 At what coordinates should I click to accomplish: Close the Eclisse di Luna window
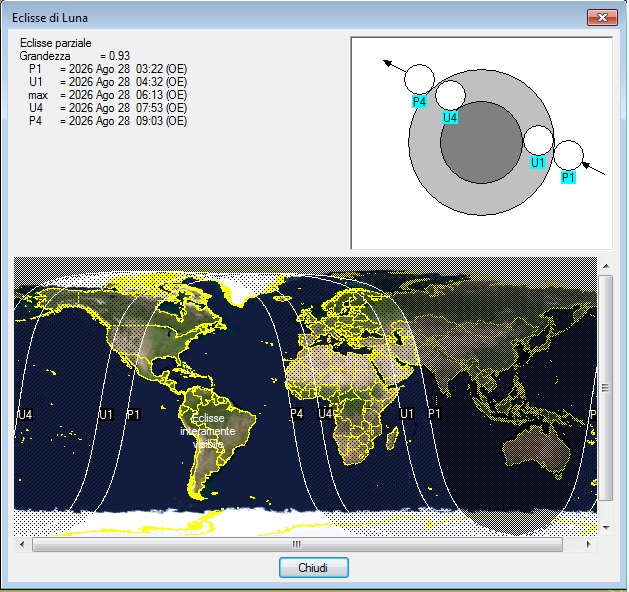click(x=600, y=17)
